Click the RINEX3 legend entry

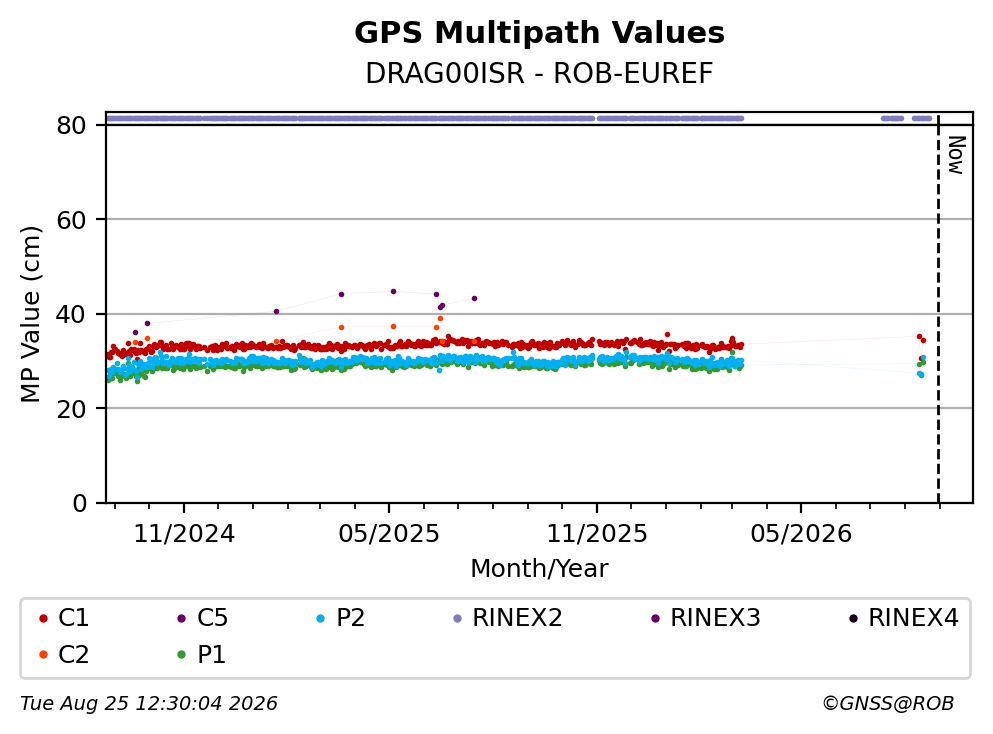tap(705, 617)
